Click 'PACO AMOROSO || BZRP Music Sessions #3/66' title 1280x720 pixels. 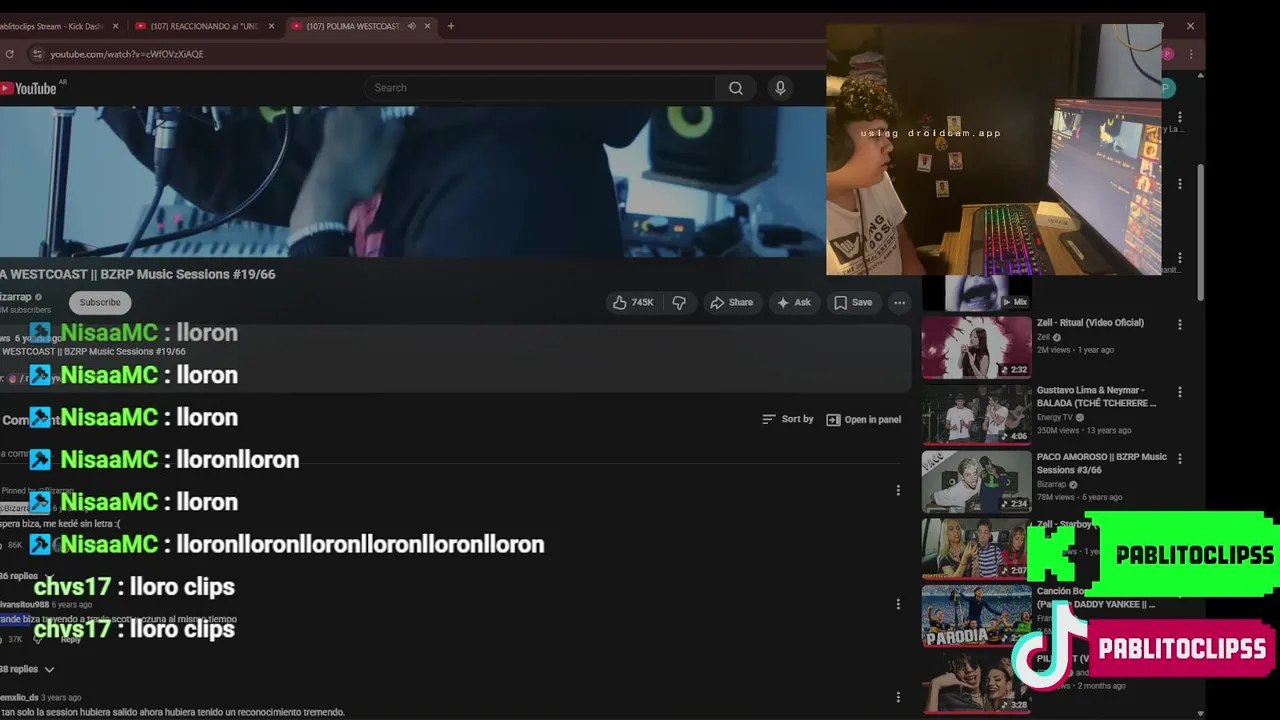pos(1102,463)
